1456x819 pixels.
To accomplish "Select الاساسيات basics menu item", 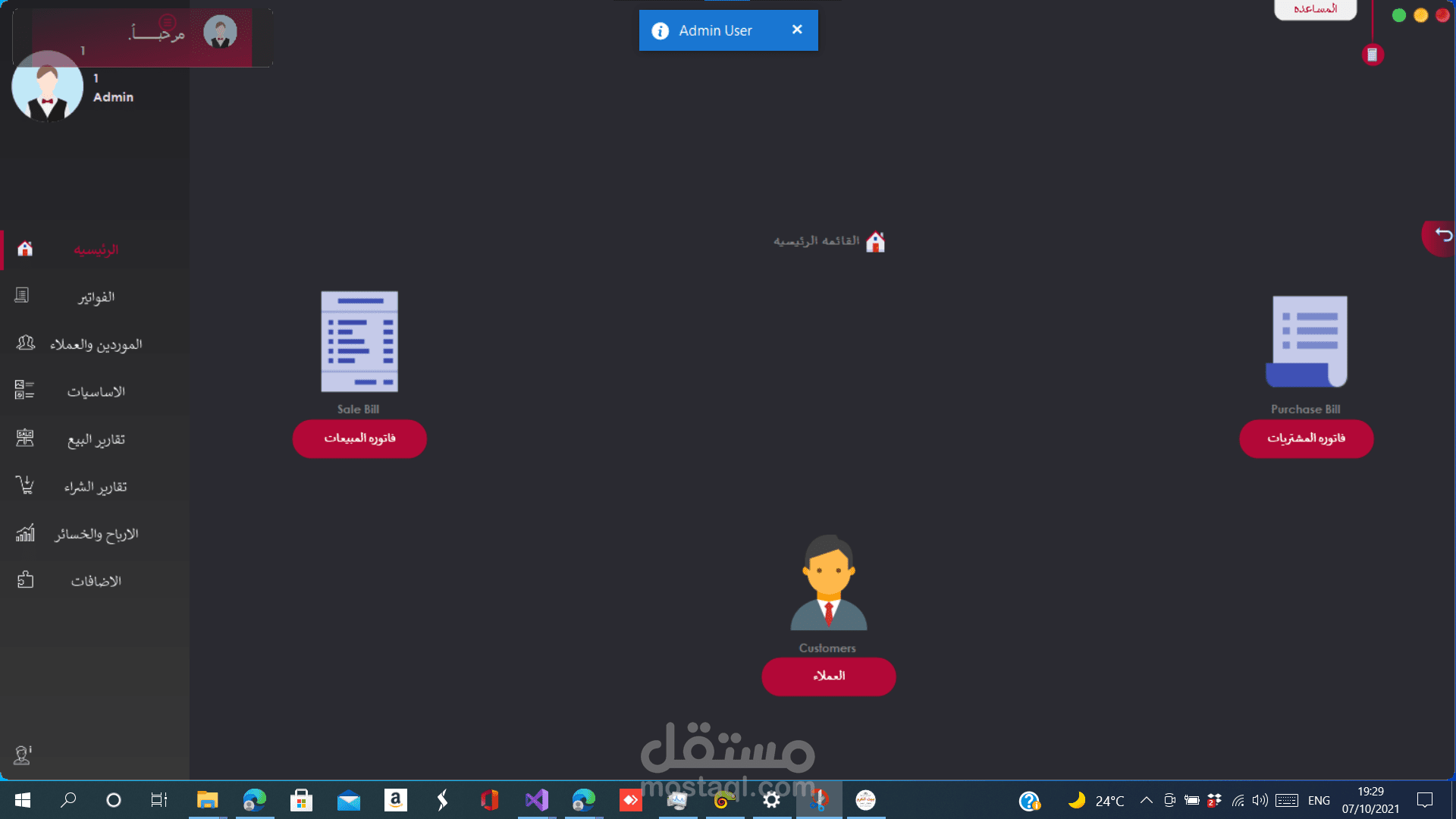I will (x=96, y=392).
